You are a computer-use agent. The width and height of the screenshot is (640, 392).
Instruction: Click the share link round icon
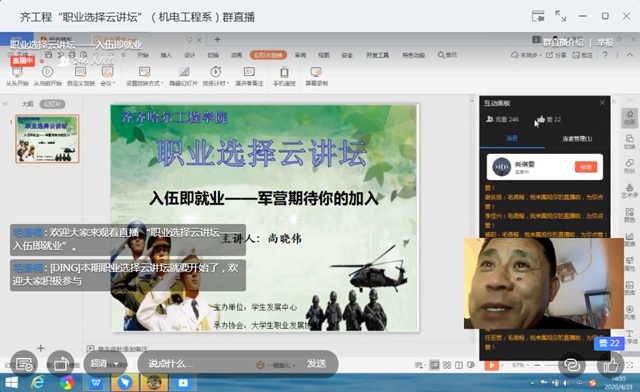tap(571, 365)
